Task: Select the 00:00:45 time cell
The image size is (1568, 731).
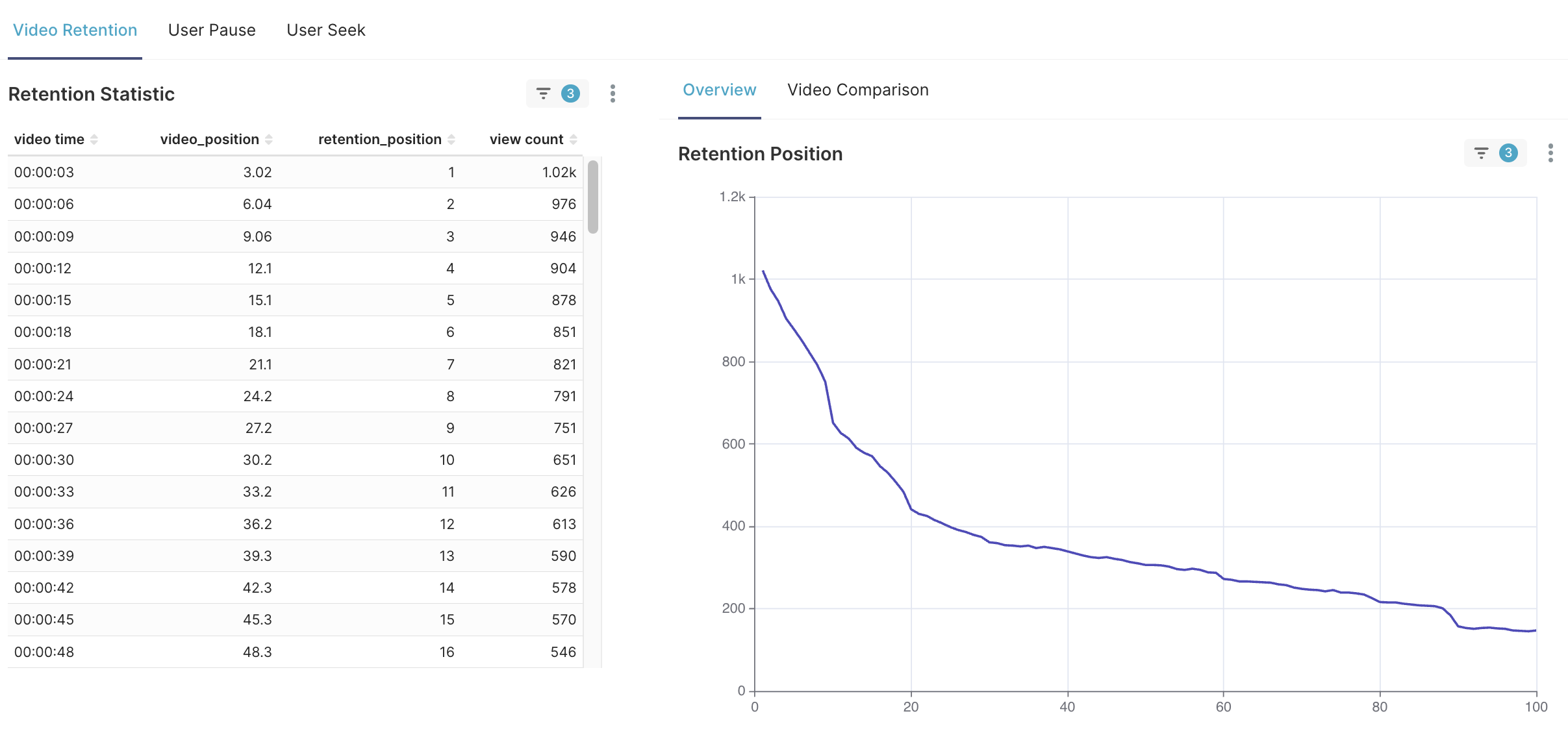Action: (44, 619)
